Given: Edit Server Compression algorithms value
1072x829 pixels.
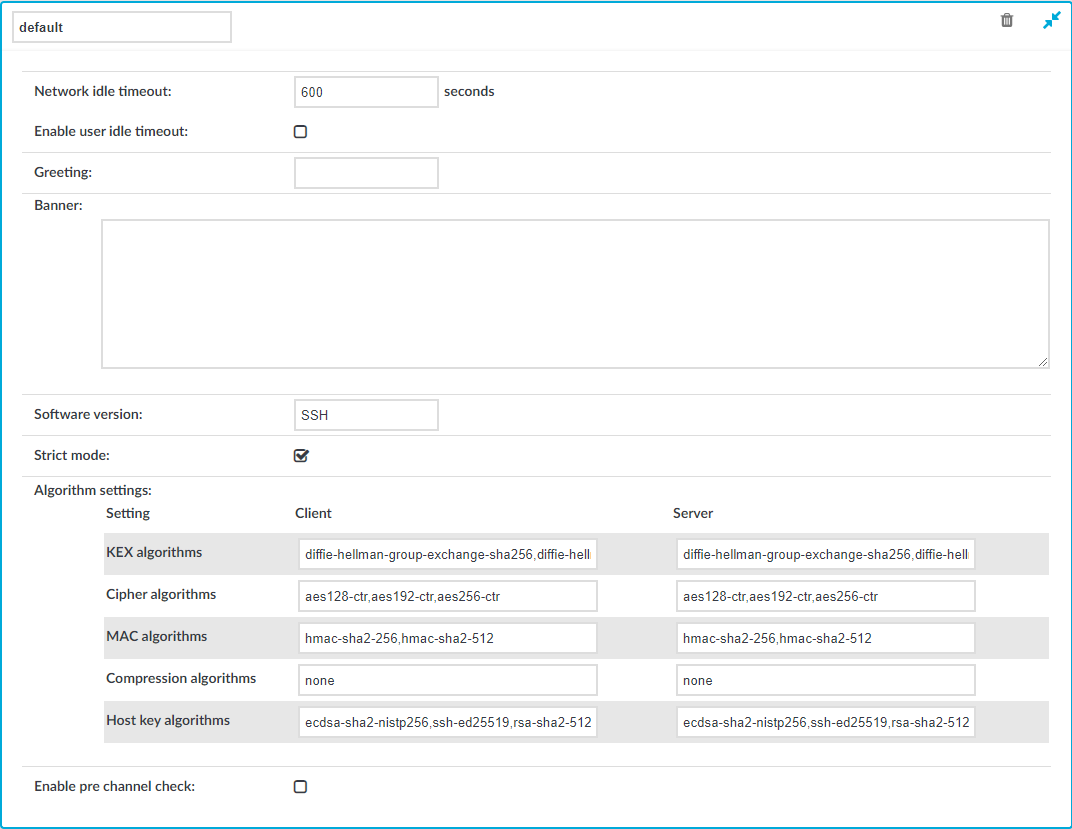Looking at the screenshot, I should 826,680.
